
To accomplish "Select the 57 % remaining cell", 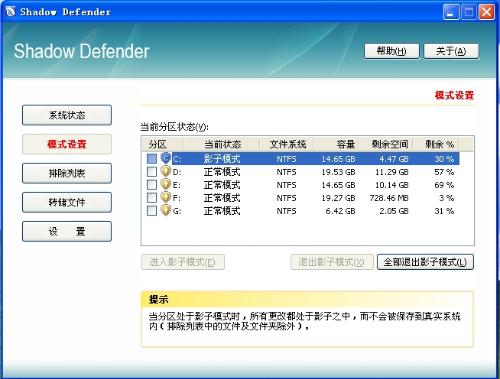I will (444, 172).
